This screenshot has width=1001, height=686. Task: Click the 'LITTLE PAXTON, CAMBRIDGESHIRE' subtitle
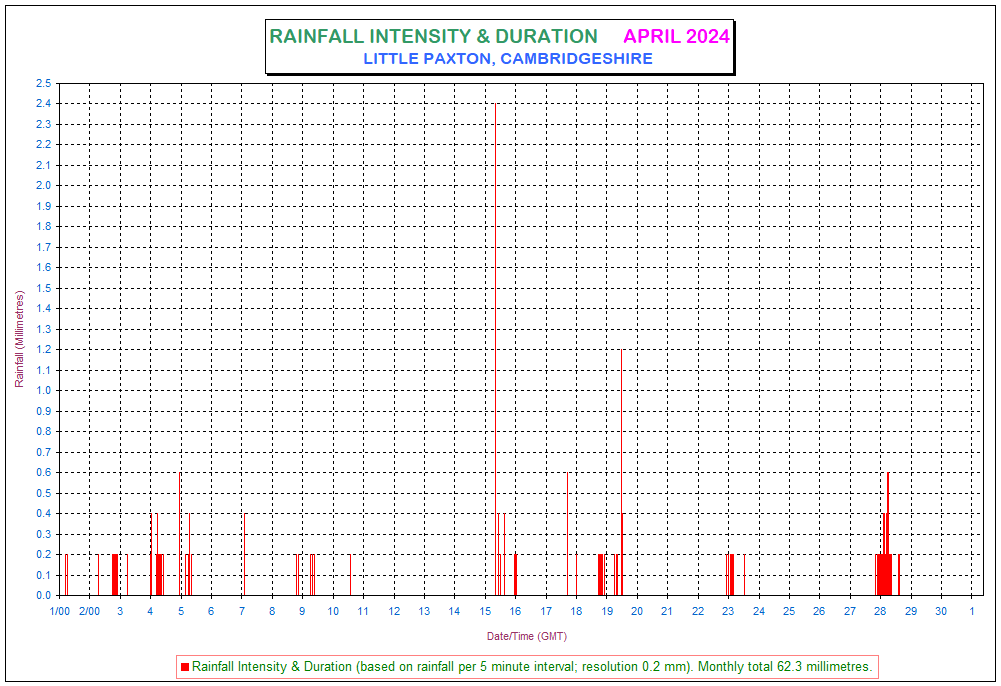point(508,59)
